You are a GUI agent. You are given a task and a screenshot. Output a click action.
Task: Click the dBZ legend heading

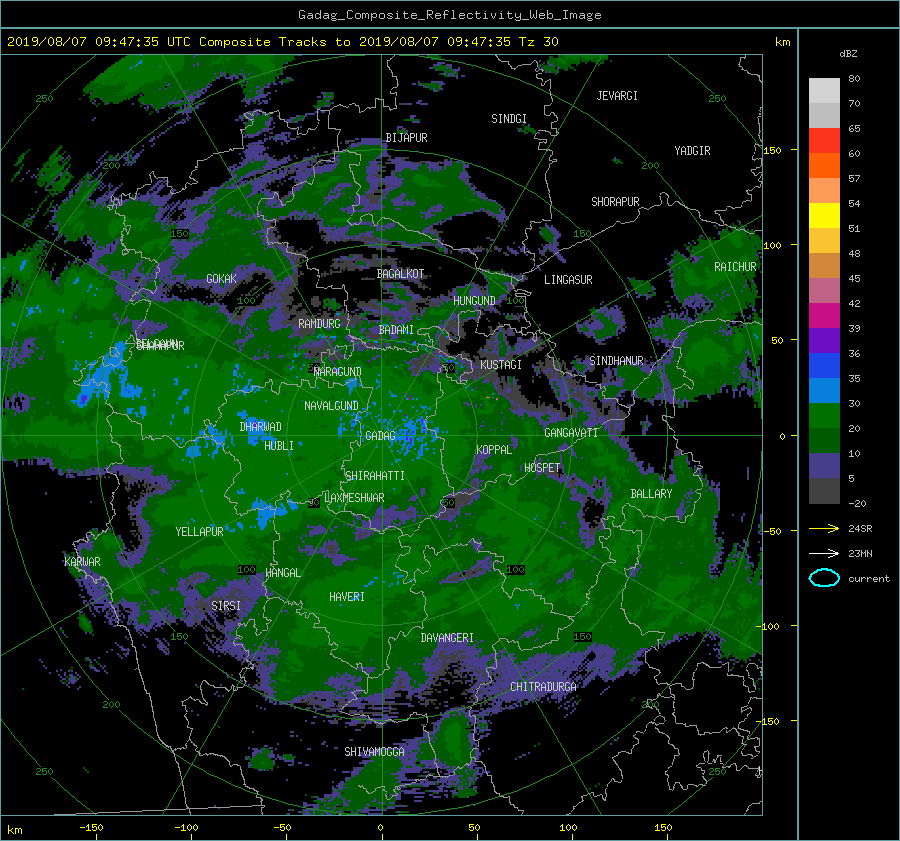click(848, 54)
